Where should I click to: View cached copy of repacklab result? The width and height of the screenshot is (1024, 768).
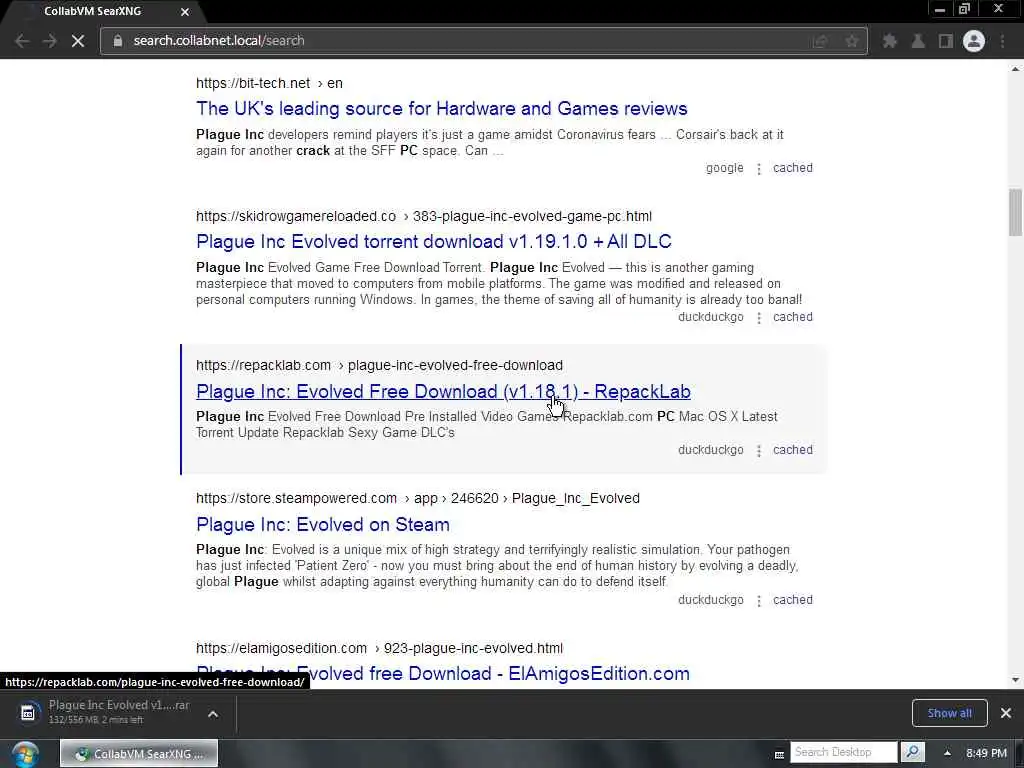point(793,450)
